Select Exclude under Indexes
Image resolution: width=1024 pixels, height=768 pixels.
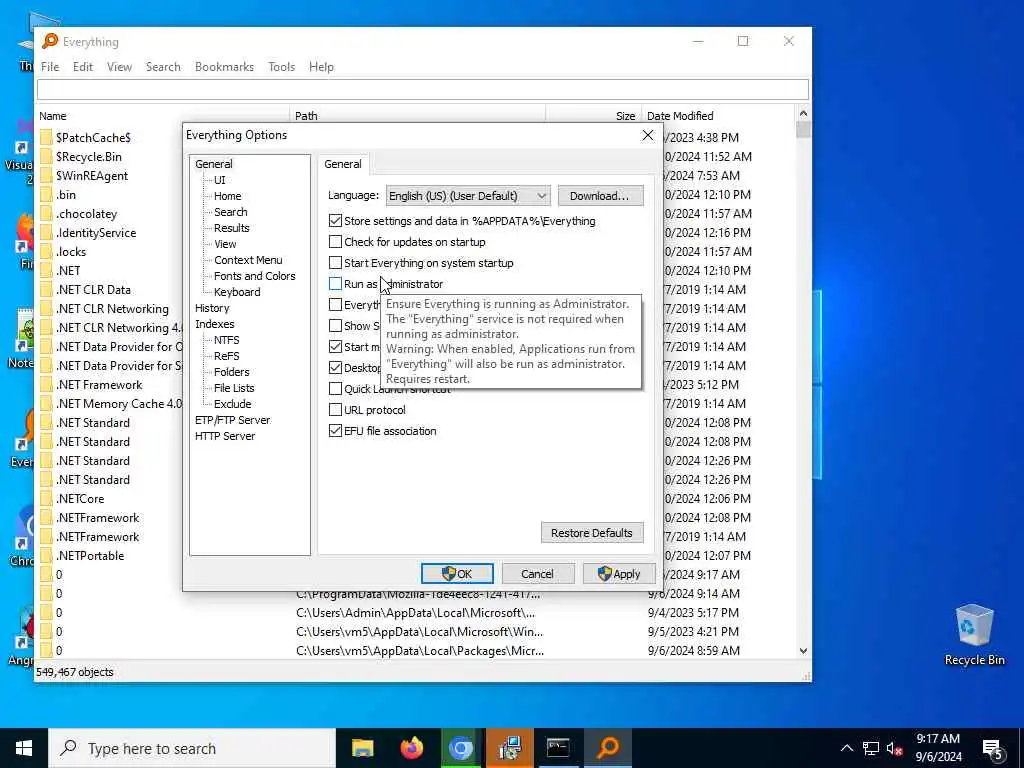[232, 404]
